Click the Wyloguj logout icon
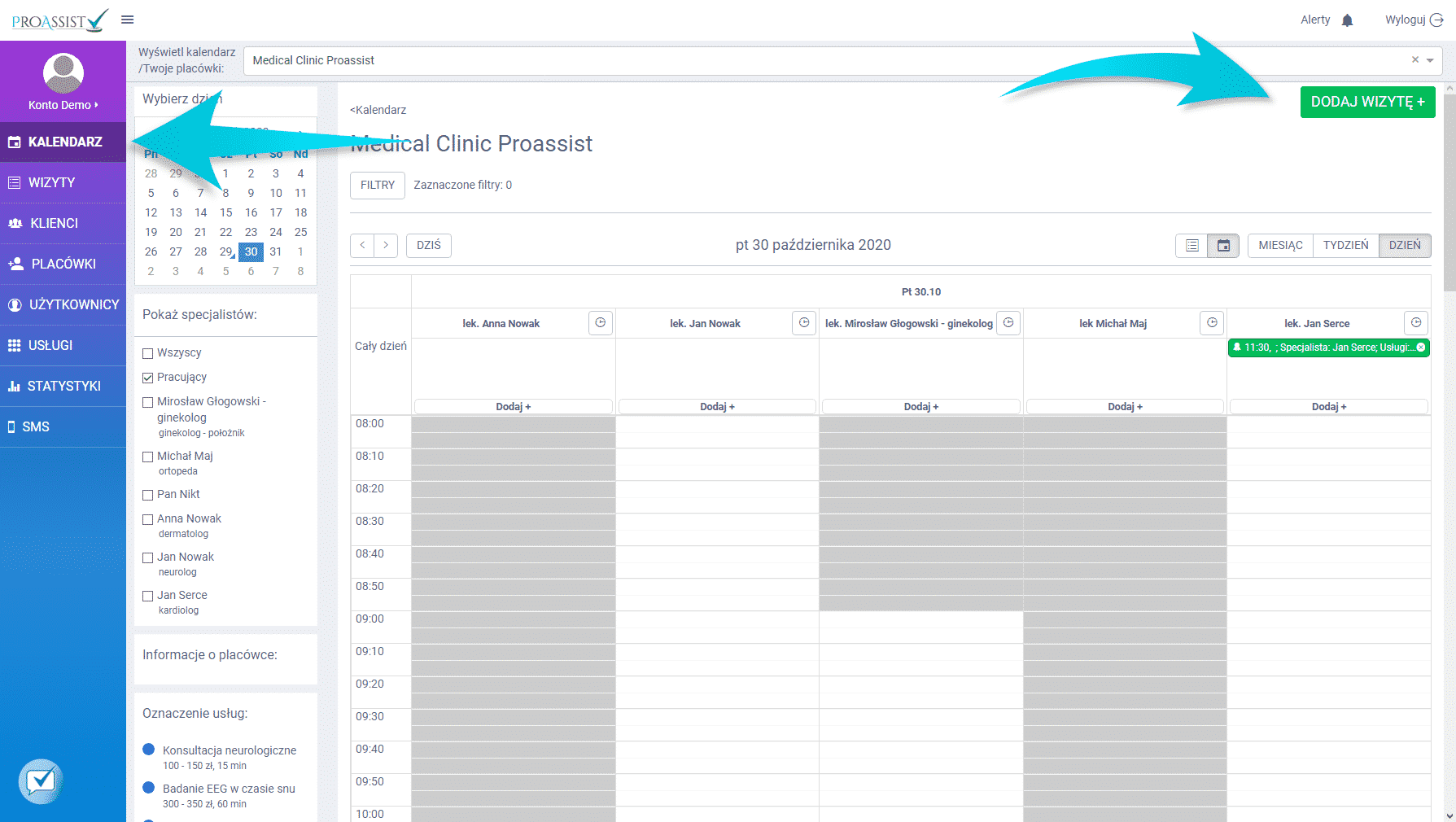The width and height of the screenshot is (1456, 822). (x=1436, y=20)
